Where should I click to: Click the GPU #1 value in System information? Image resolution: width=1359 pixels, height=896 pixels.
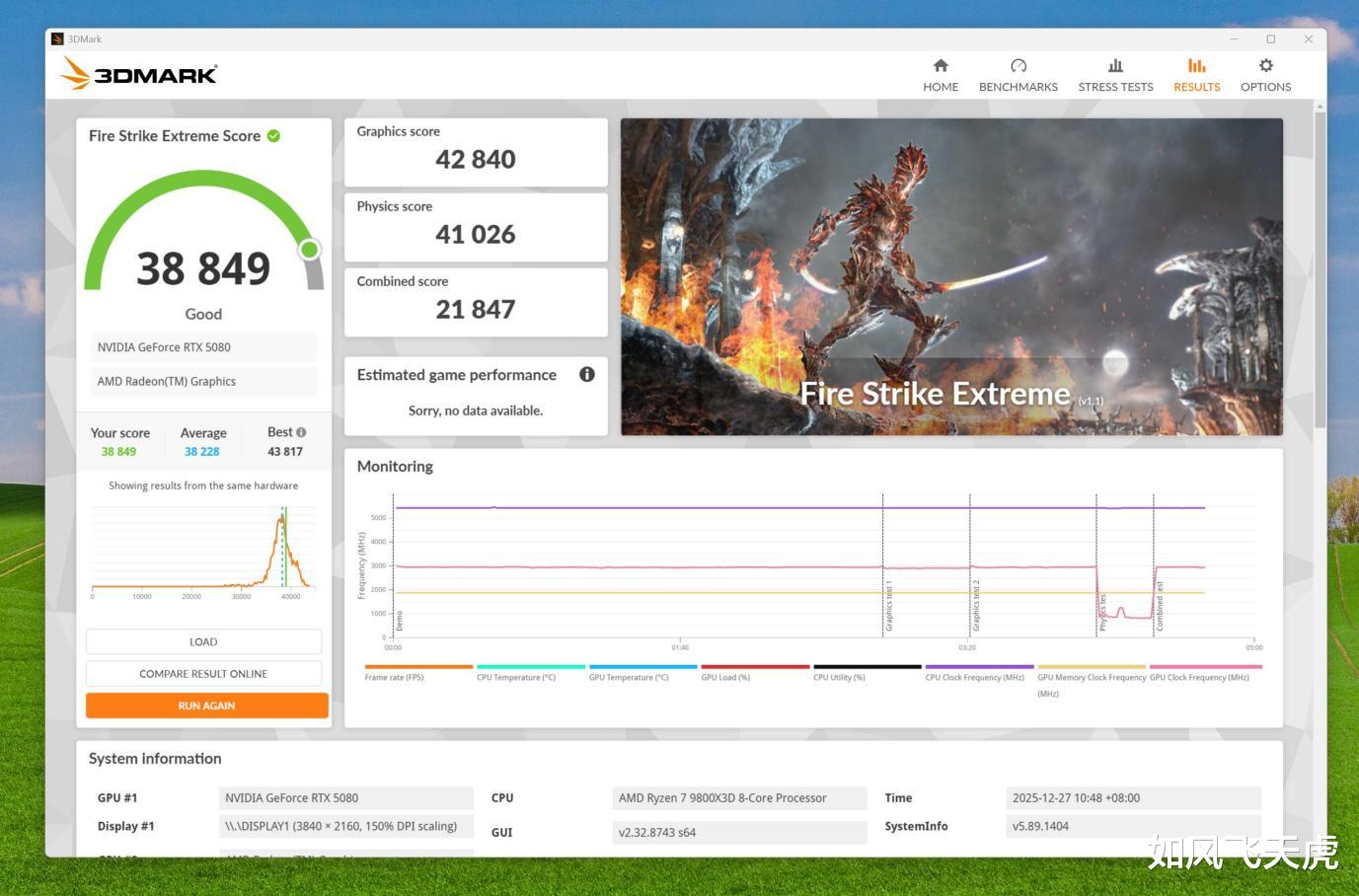click(x=345, y=798)
